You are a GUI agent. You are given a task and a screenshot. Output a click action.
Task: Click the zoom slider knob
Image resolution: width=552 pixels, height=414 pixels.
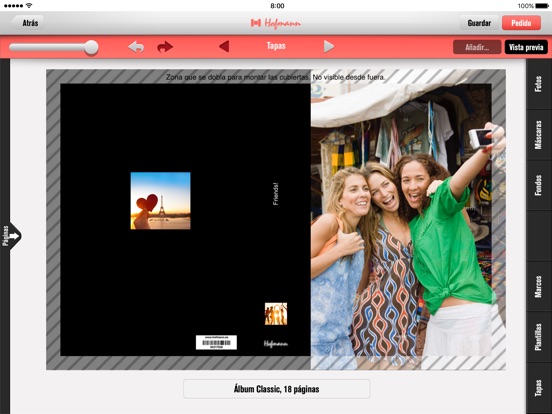(x=91, y=47)
